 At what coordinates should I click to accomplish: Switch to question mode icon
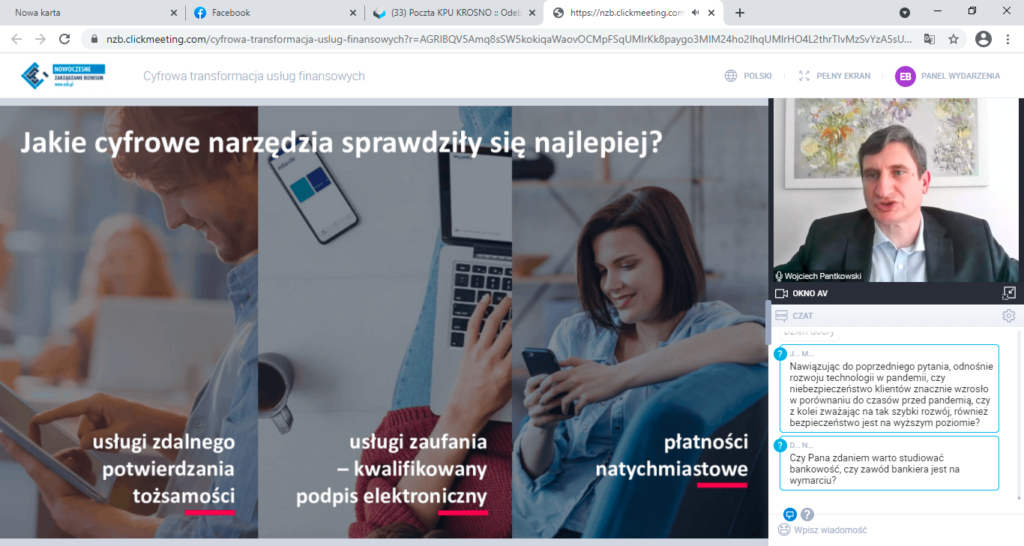807,514
